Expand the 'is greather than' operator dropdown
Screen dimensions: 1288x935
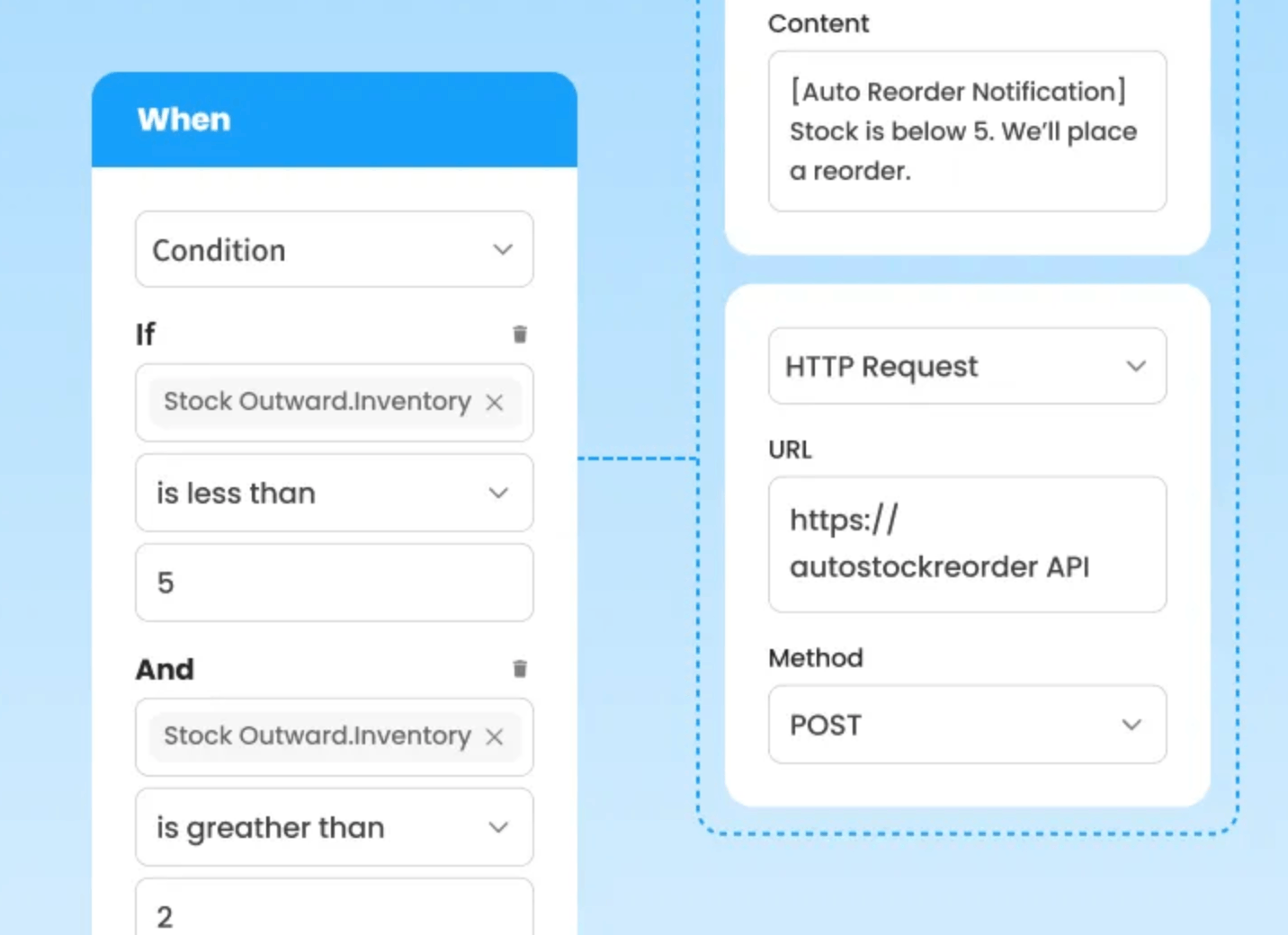click(335, 827)
